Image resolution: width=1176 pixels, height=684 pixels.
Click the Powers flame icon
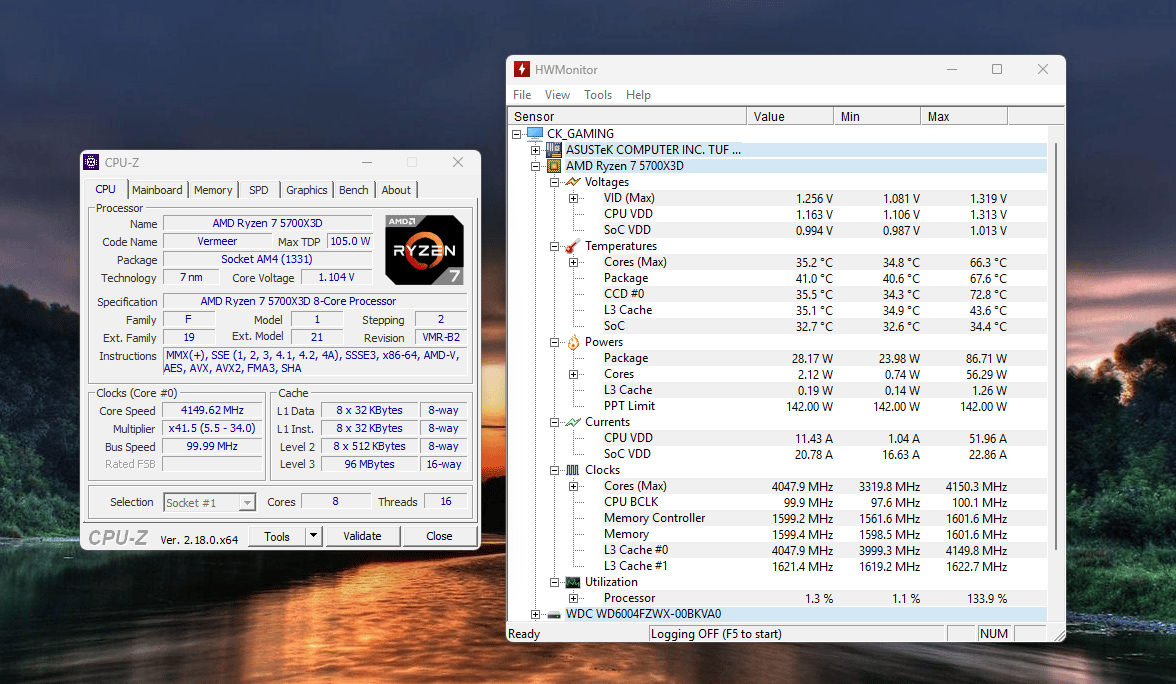pos(573,342)
